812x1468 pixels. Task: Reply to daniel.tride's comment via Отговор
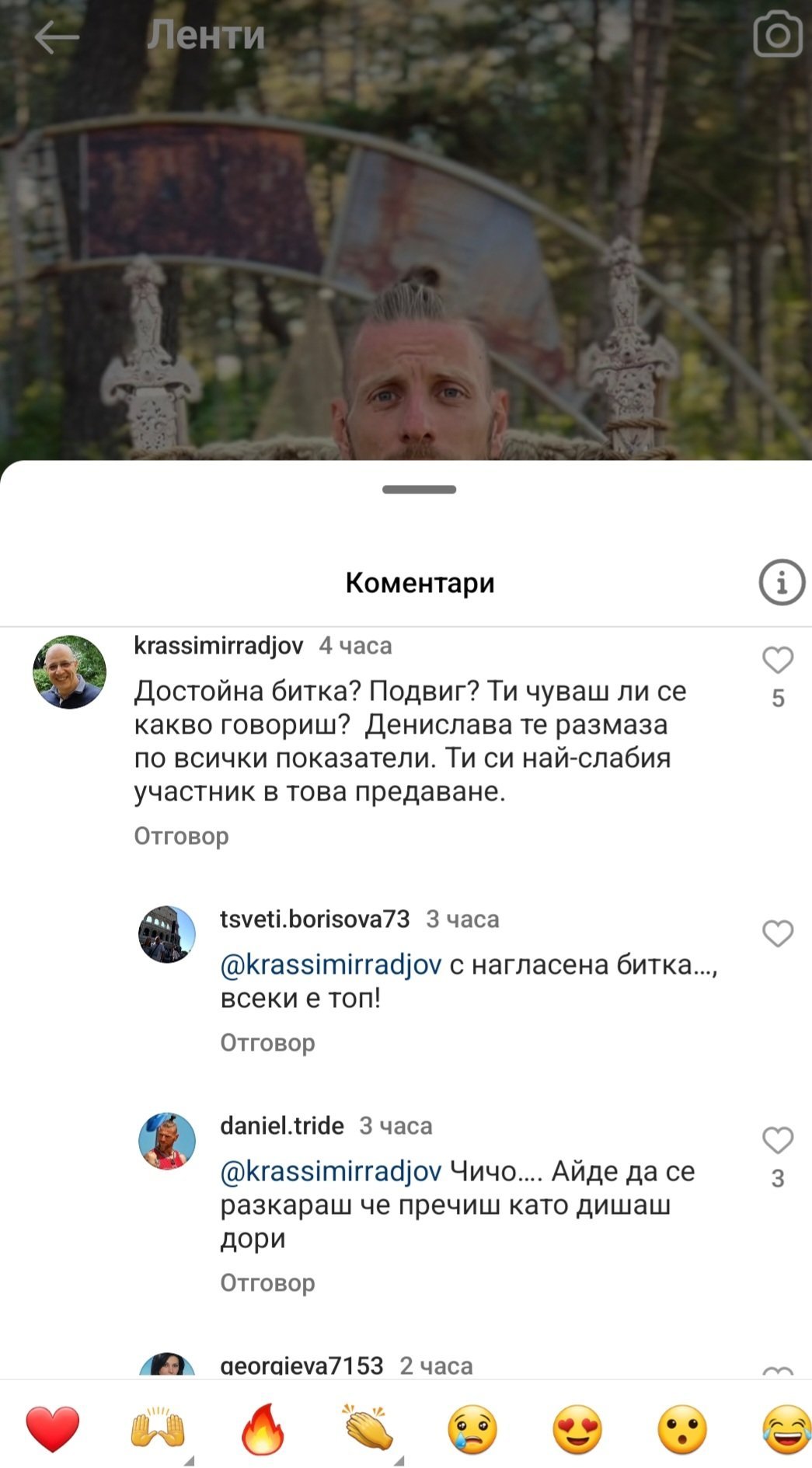[x=267, y=1282]
